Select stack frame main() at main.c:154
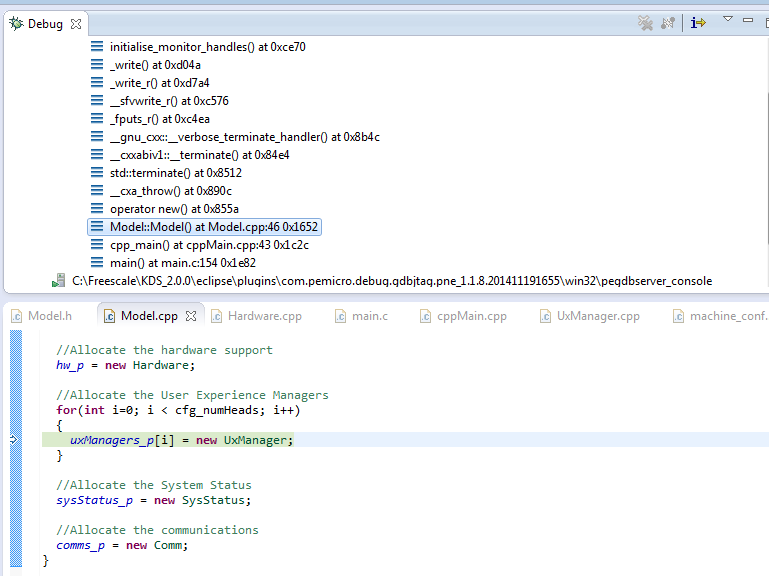 tap(183, 263)
